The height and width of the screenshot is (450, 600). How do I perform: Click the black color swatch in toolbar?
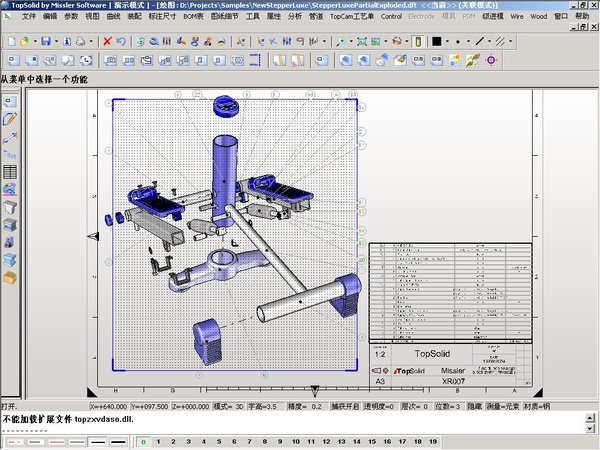click(x=437, y=41)
